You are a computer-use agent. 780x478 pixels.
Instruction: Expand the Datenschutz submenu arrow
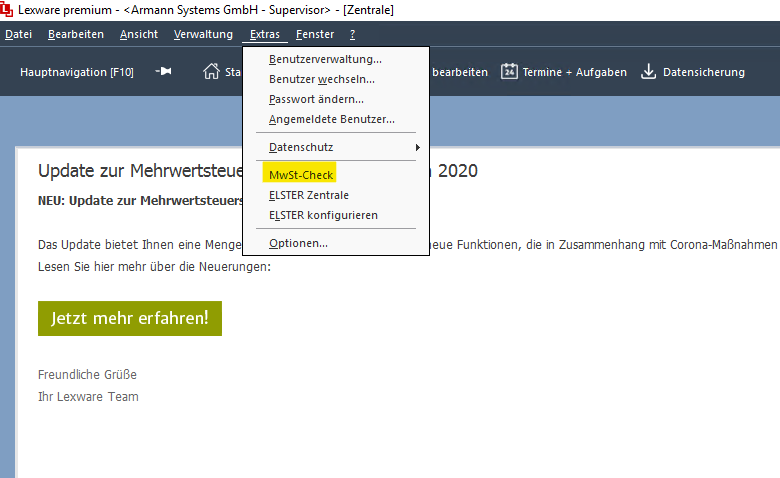(x=417, y=147)
